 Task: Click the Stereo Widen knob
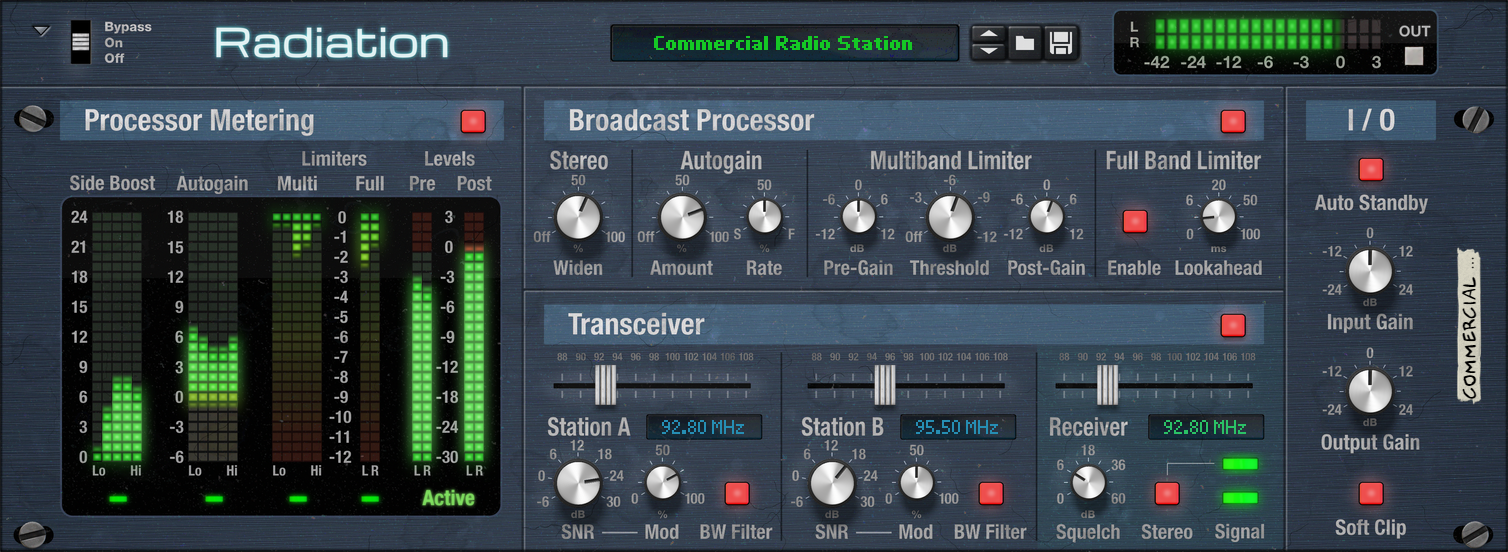click(578, 218)
